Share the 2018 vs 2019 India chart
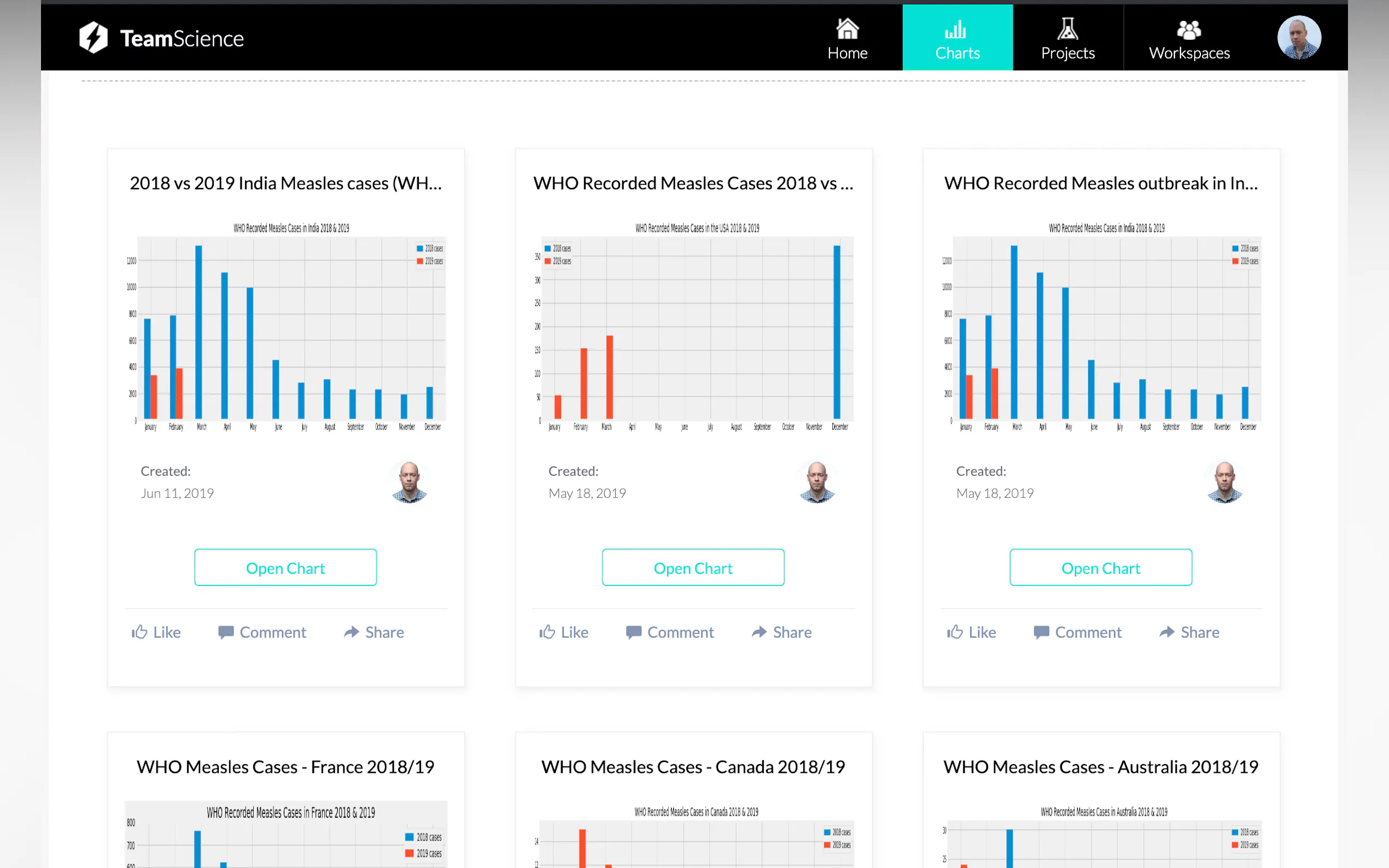This screenshot has width=1389, height=868. coord(374,632)
